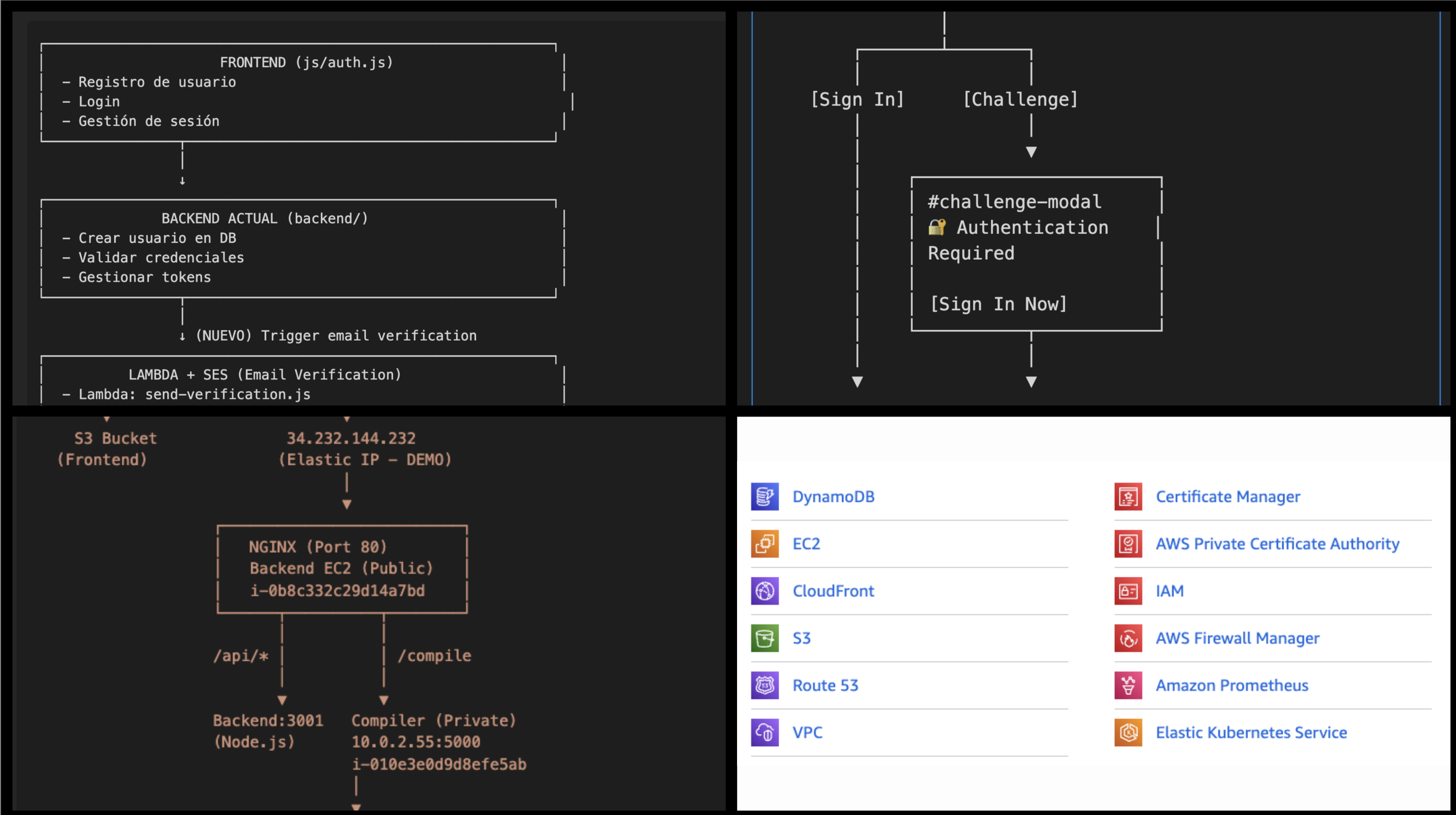This screenshot has height=815, width=1456.
Task: Click the VPC service icon
Action: pos(765,733)
